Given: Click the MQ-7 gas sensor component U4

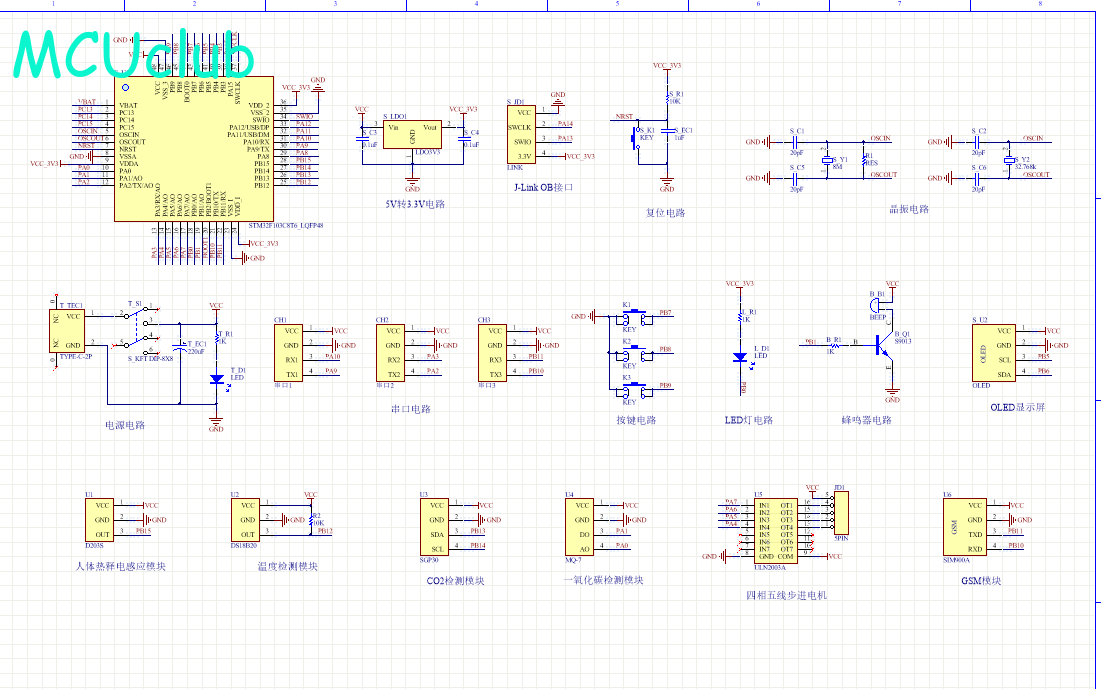Looking at the screenshot, I should [x=582, y=526].
